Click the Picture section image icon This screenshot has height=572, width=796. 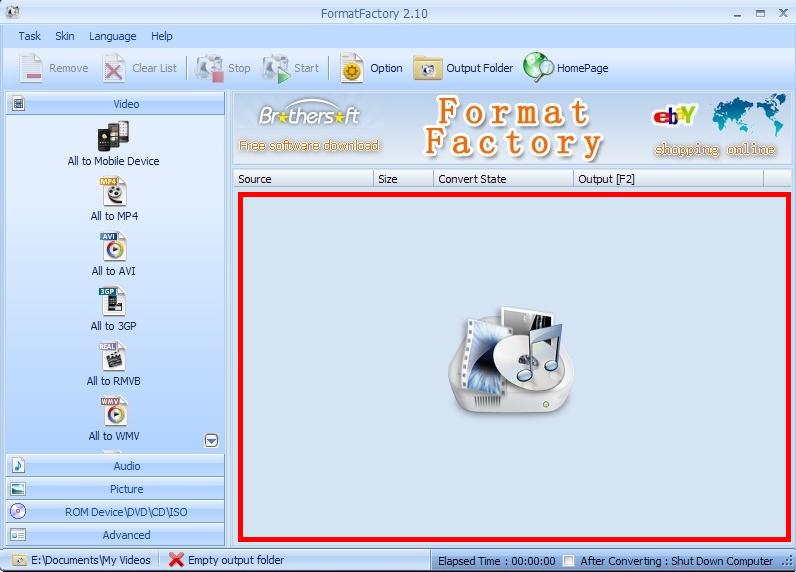click(18, 489)
